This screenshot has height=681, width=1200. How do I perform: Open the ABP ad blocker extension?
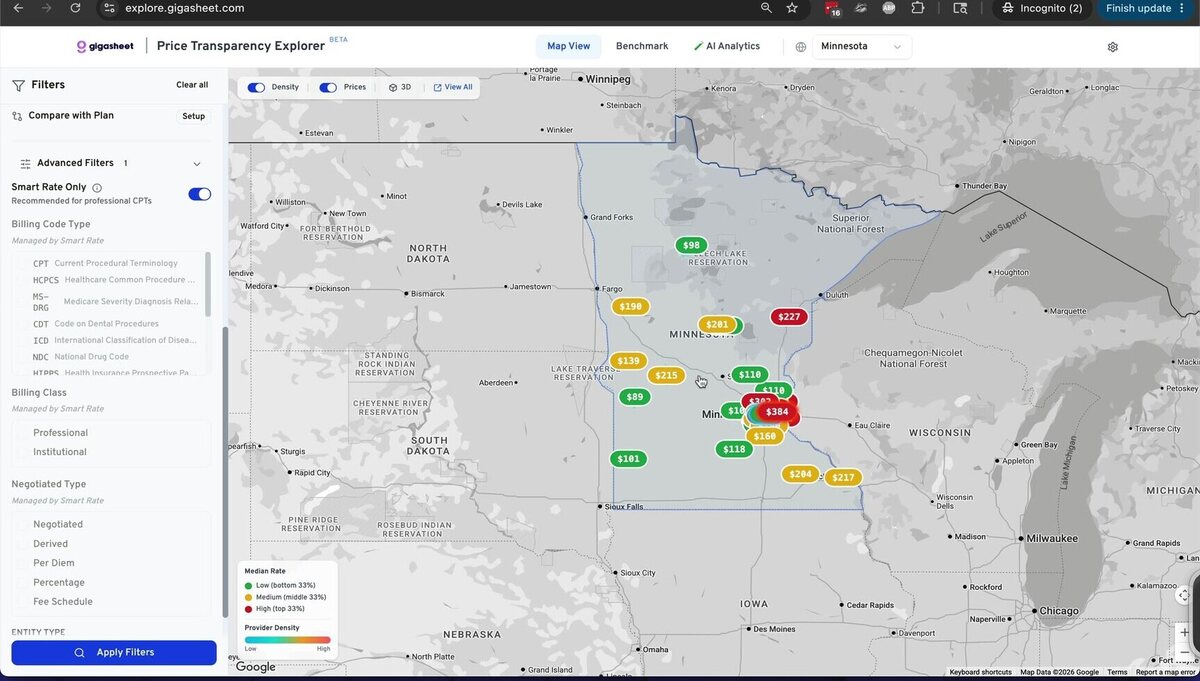[888, 8]
